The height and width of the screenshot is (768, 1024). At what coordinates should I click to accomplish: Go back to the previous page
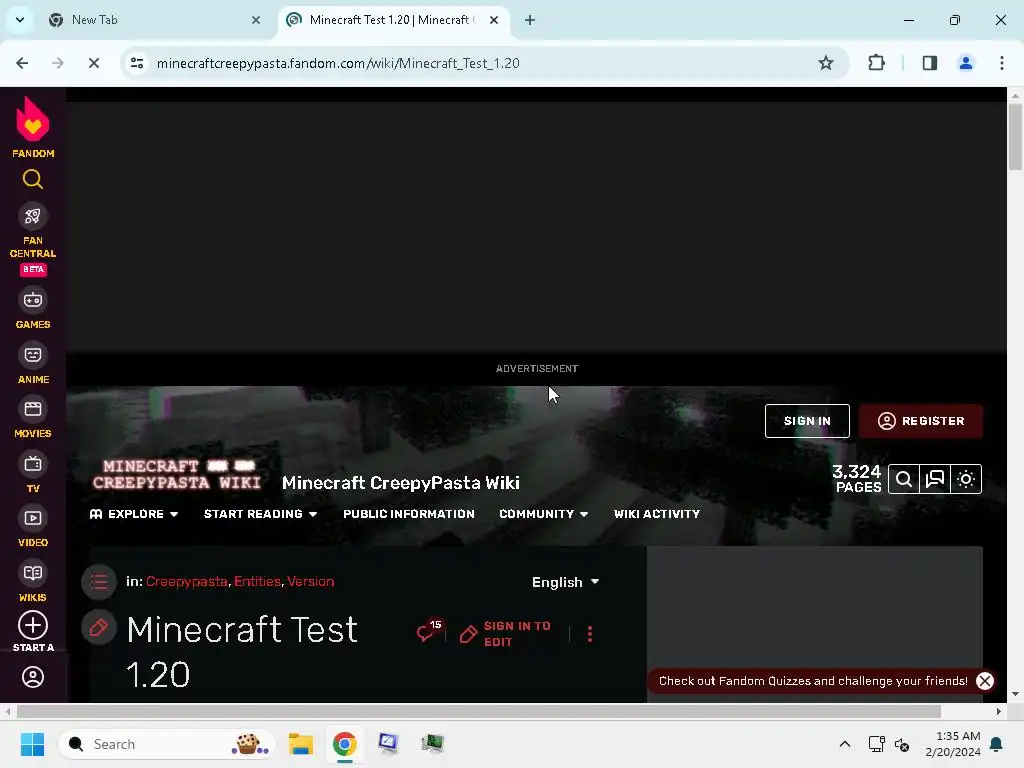coord(22,63)
